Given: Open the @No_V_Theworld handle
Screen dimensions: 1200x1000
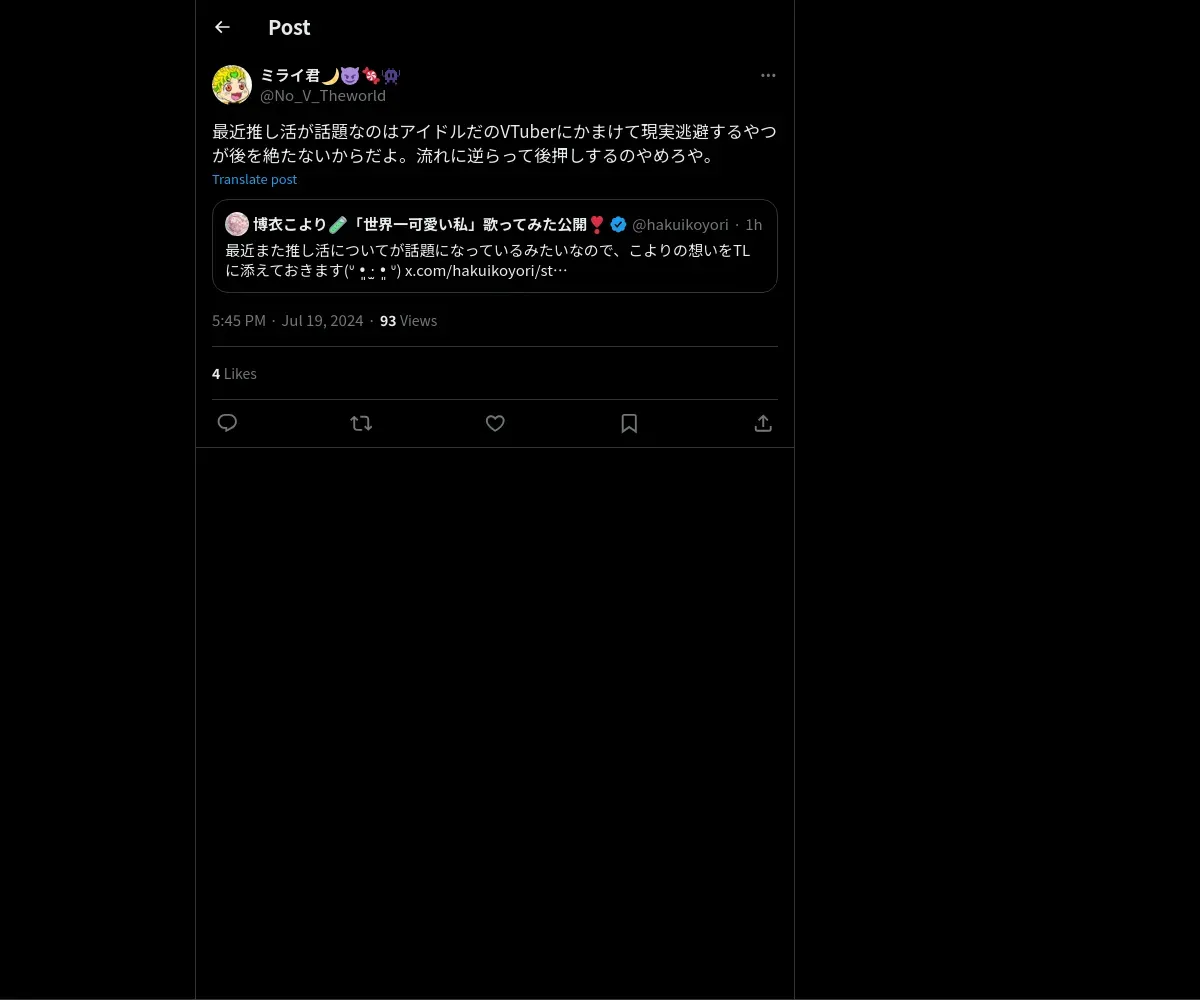Looking at the screenshot, I should [323, 96].
